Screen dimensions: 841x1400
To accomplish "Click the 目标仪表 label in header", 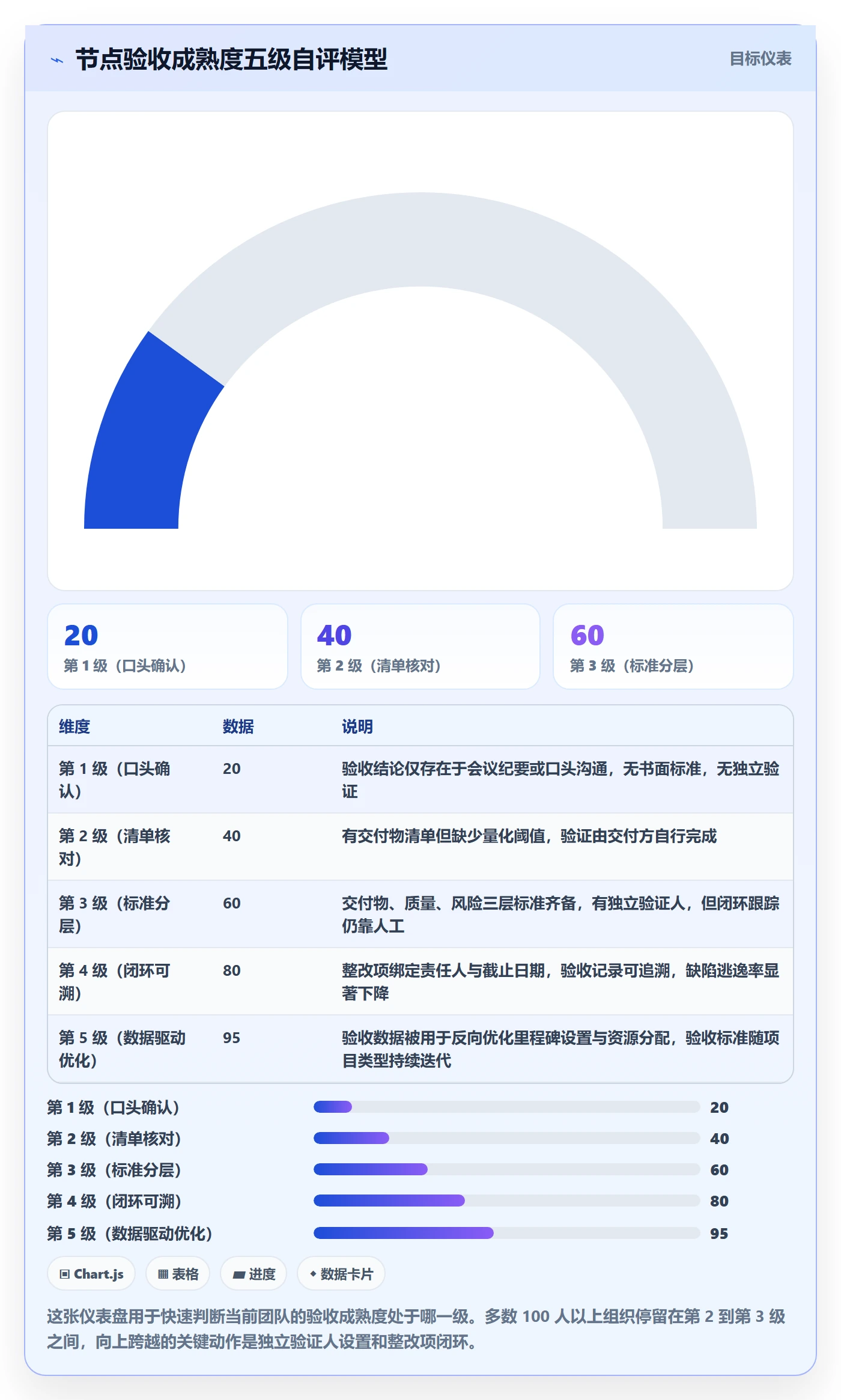I will click(760, 59).
